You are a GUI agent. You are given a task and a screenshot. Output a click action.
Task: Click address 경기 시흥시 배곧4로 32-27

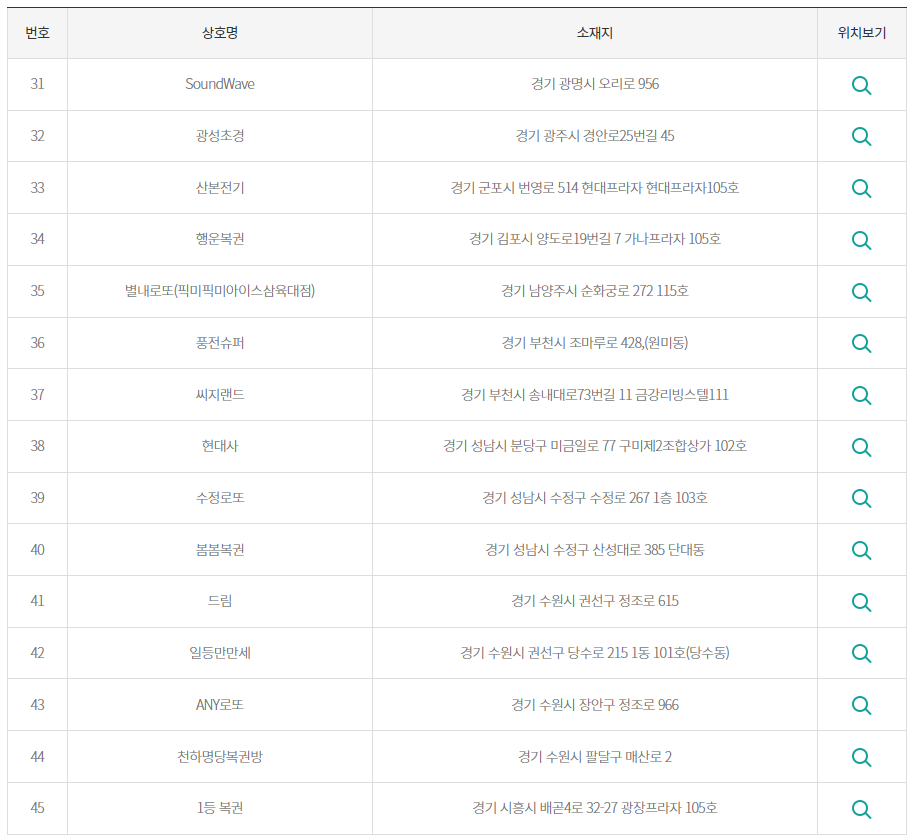[544, 807]
